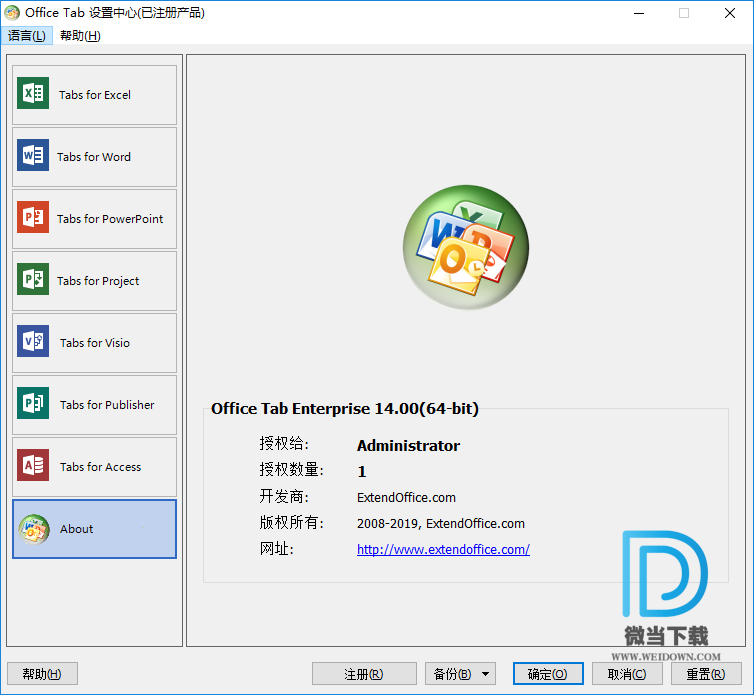Click the 确定(O) OK button
This screenshot has height=695, width=754.
point(548,674)
